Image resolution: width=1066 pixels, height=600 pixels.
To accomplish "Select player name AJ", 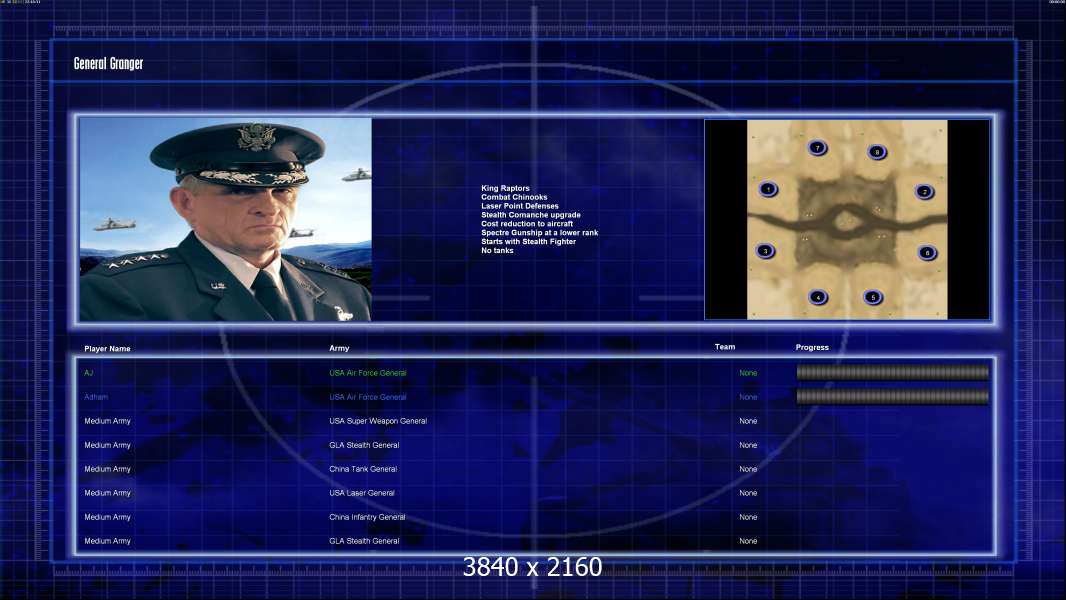I will [x=88, y=373].
